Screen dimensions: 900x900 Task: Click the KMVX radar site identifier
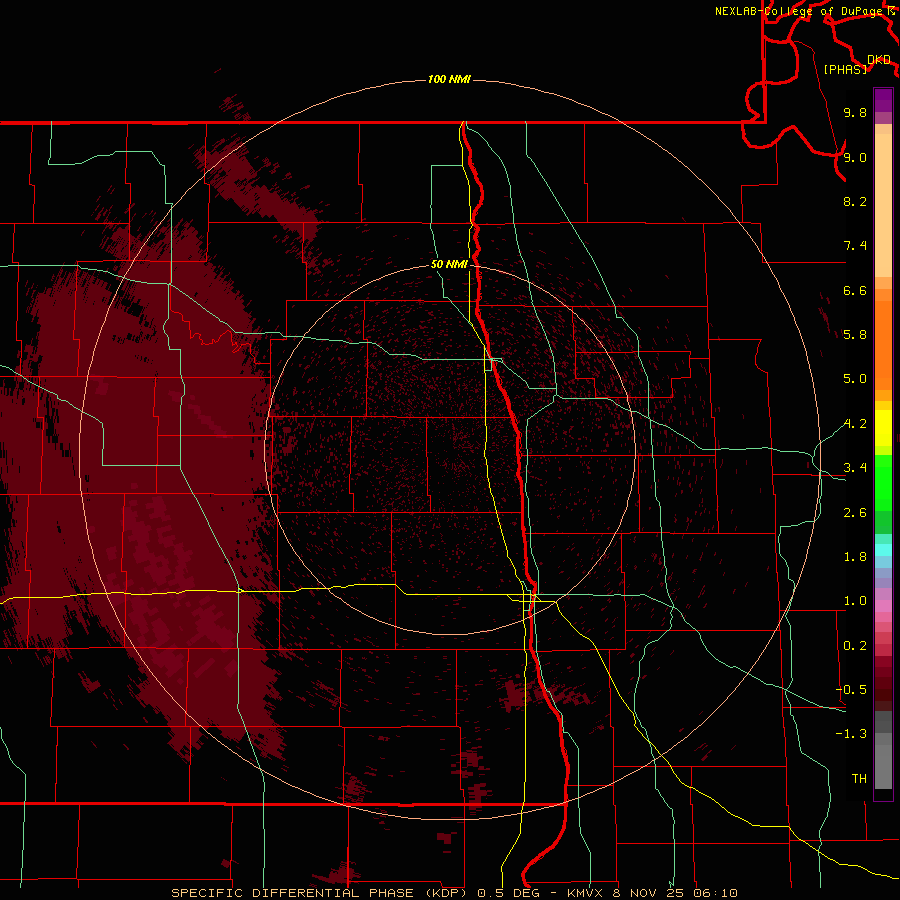coord(585,893)
